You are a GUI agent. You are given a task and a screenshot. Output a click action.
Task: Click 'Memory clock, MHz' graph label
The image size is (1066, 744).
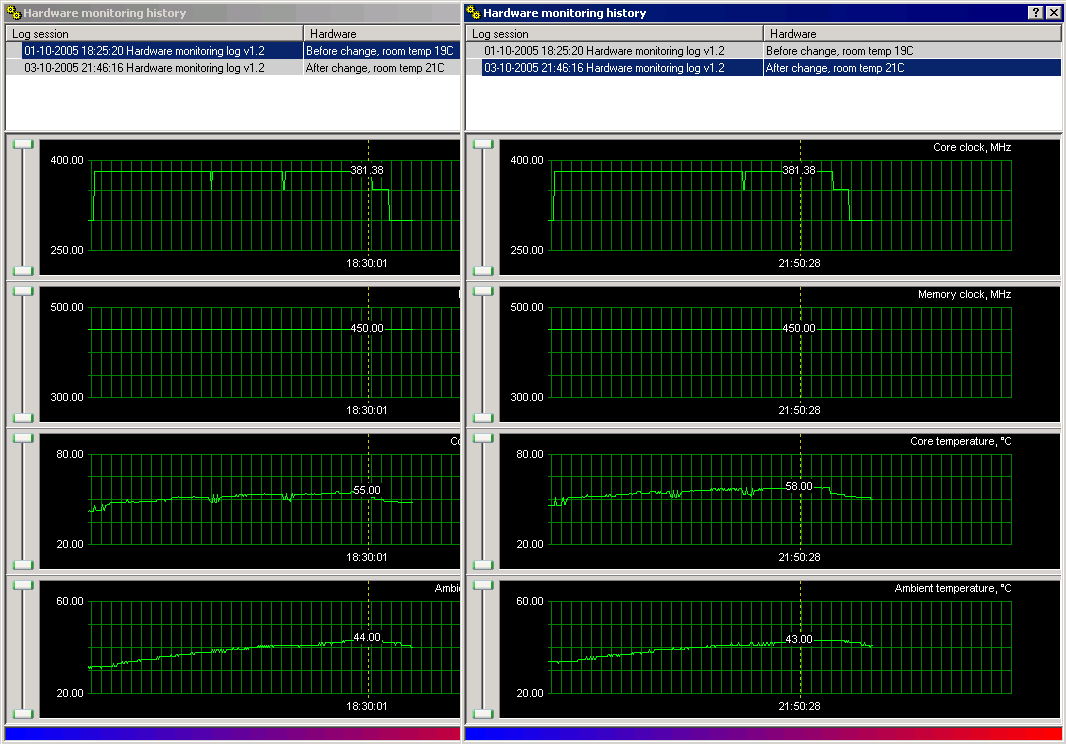click(965, 294)
